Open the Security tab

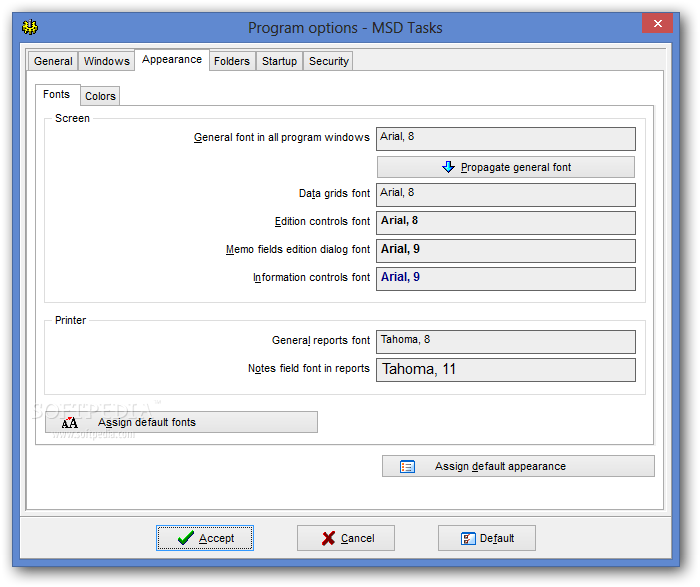click(329, 61)
